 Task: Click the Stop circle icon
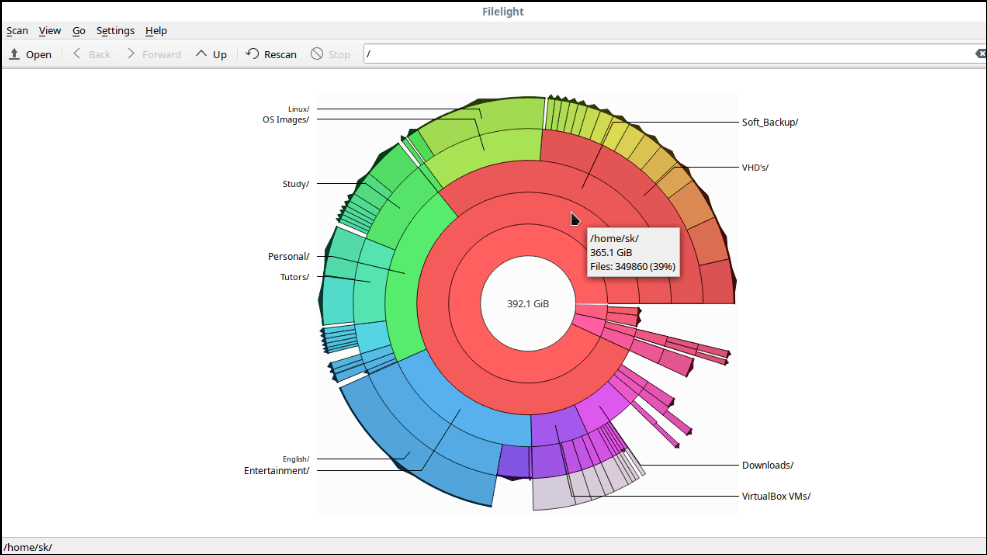click(x=317, y=54)
